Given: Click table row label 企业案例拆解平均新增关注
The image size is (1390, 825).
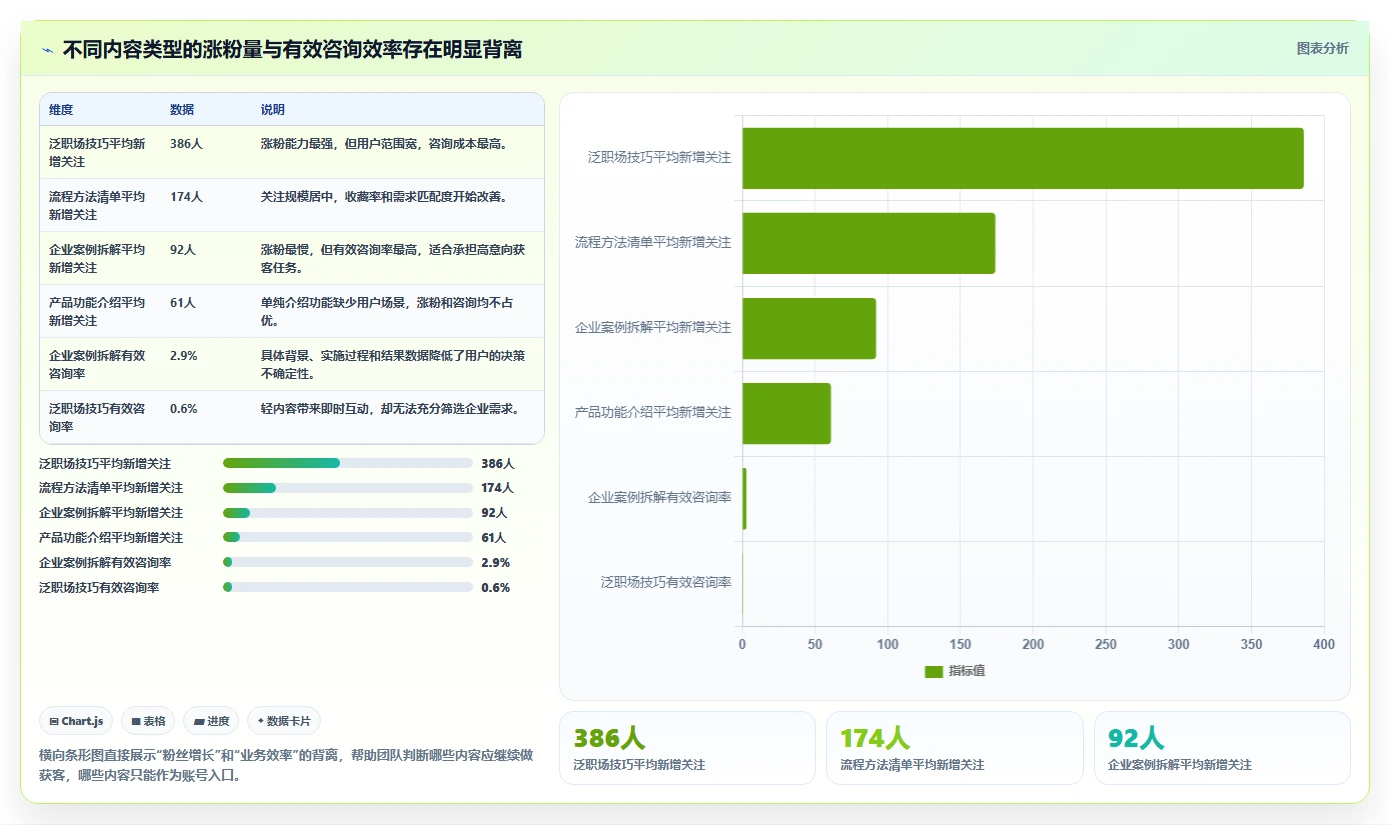Looking at the screenshot, I should (x=97, y=258).
